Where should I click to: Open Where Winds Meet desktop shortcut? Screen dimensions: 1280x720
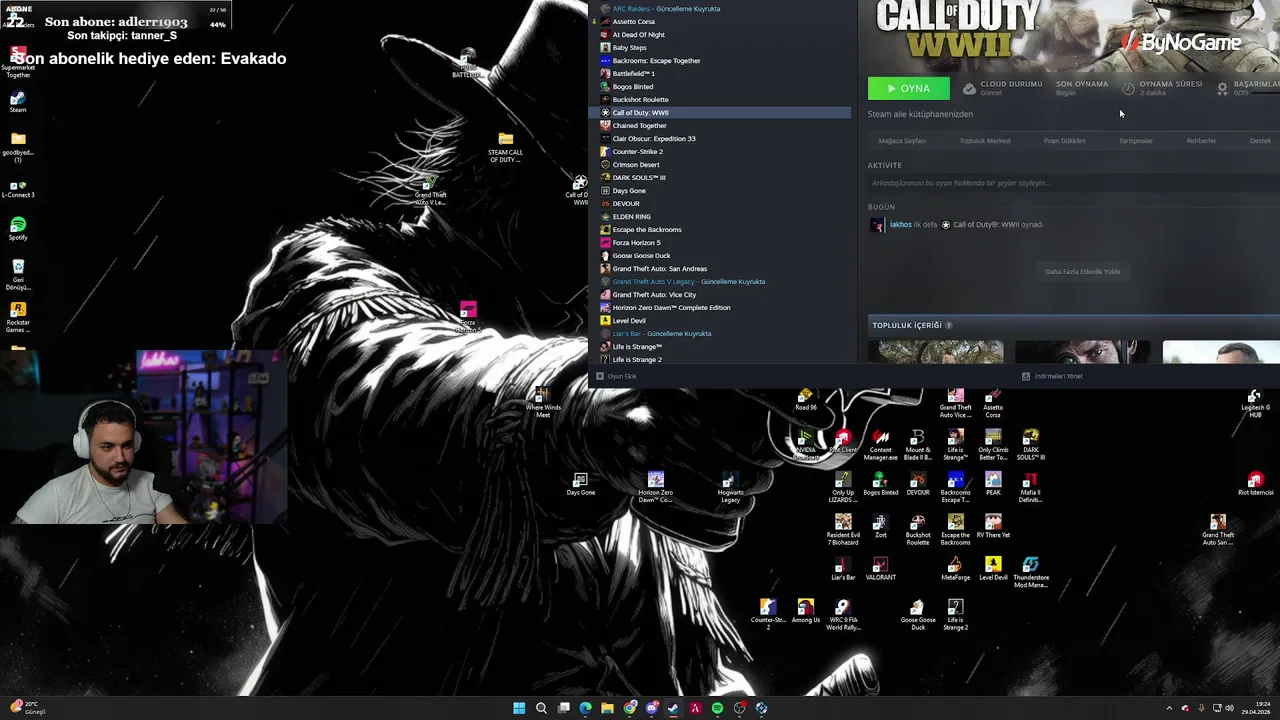point(543,403)
